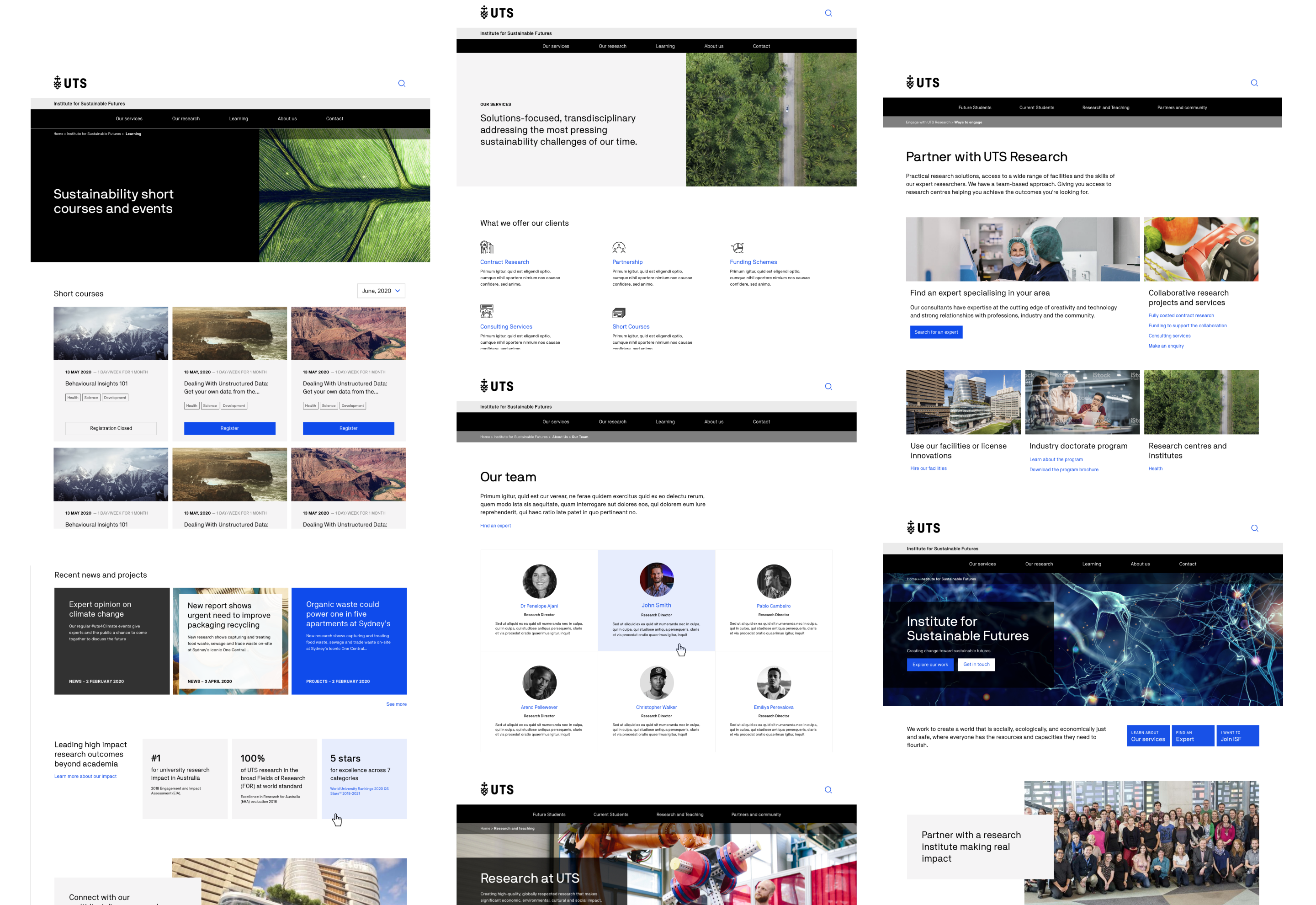Open the Find an expert link
Viewport: 1316px width, 905px height.
click(495, 526)
